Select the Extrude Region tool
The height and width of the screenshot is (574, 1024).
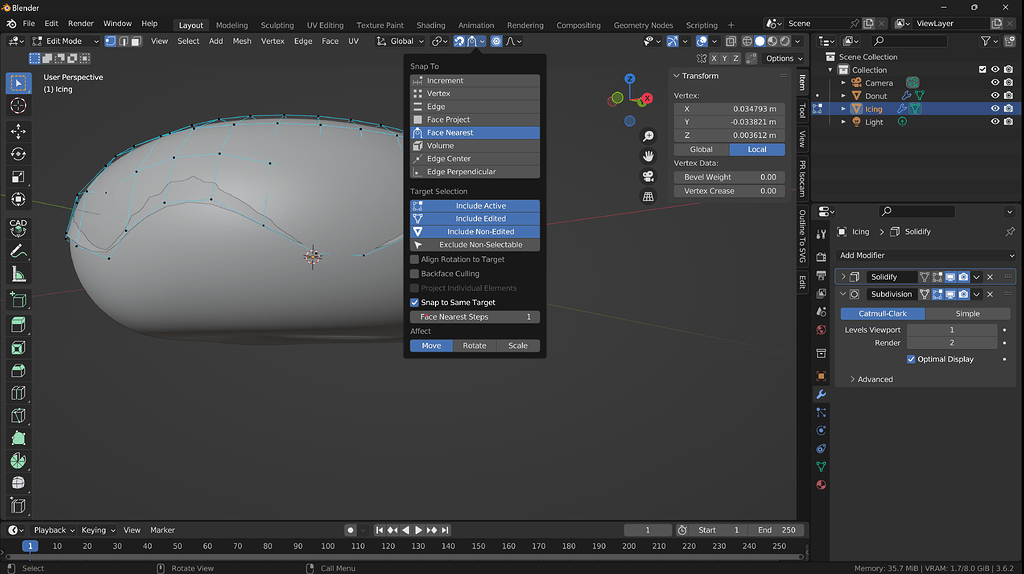pyautogui.click(x=18, y=325)
